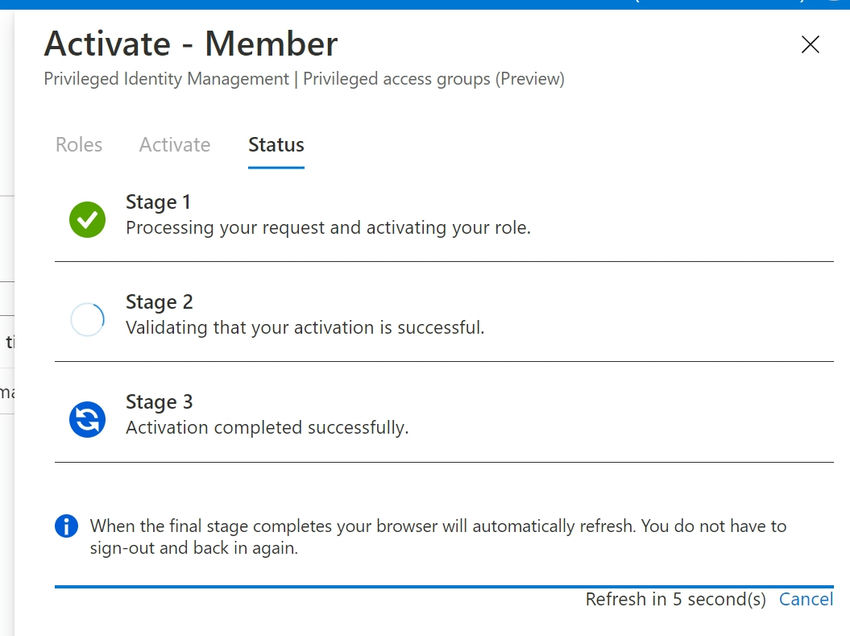Screen dimensions: 850x636
Task: Click the Stage 1 heading text
Action: (x=159, y=202)
